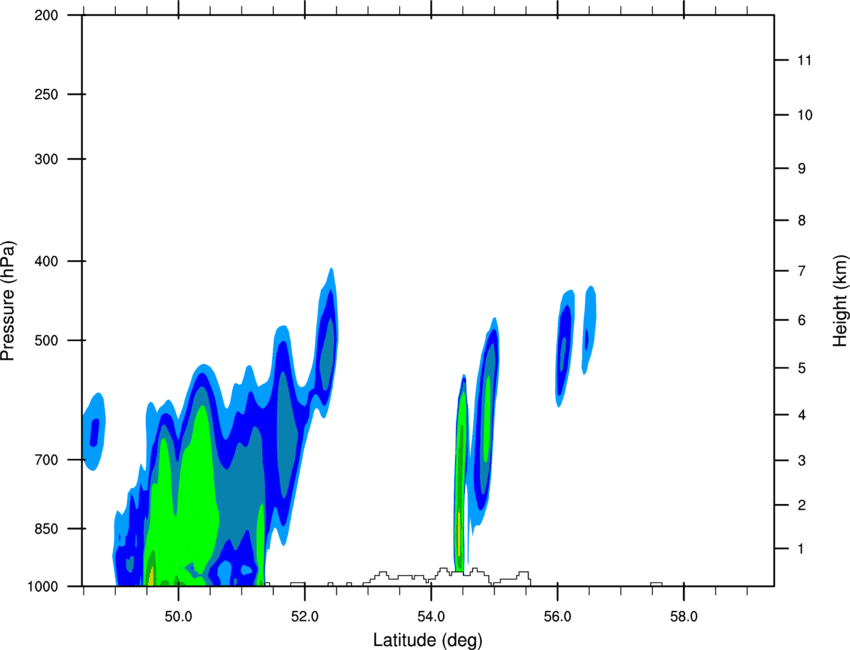This screenshot has width=850, height=650.
Task: Click the 2 km height label
Action: click(x=802, y=505)
